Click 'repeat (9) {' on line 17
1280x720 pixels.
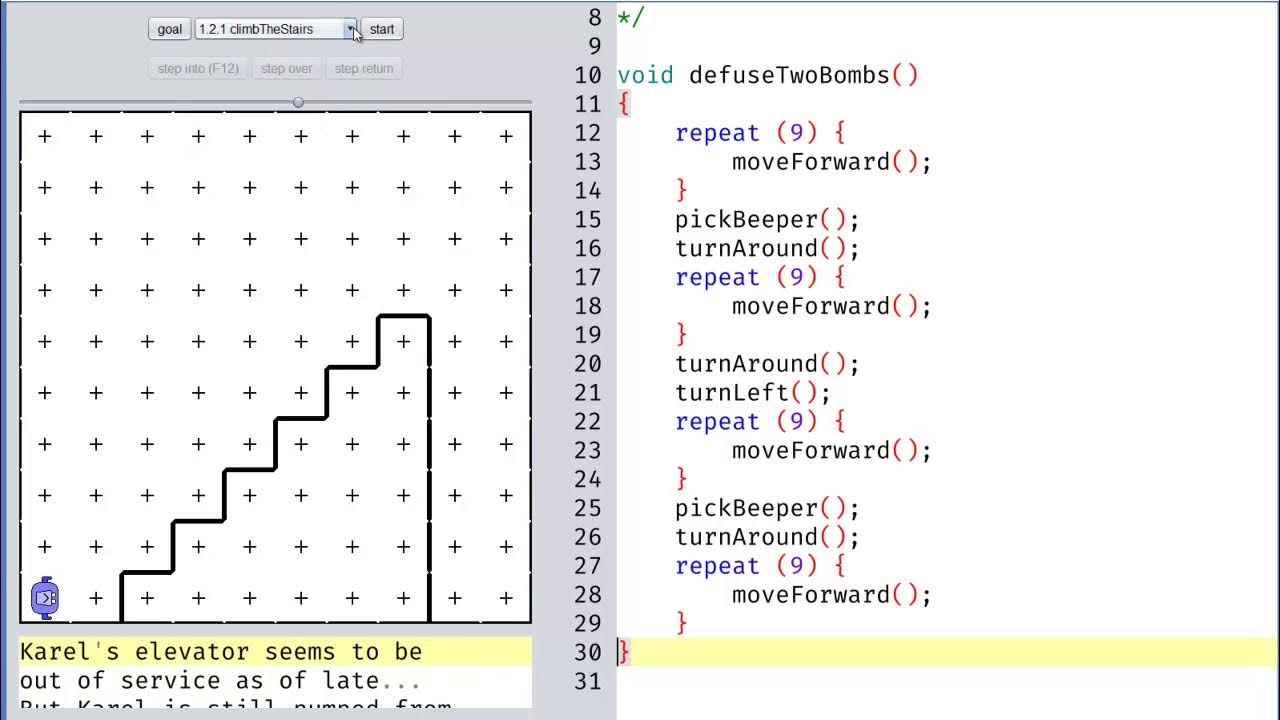[x=760, y=277]
